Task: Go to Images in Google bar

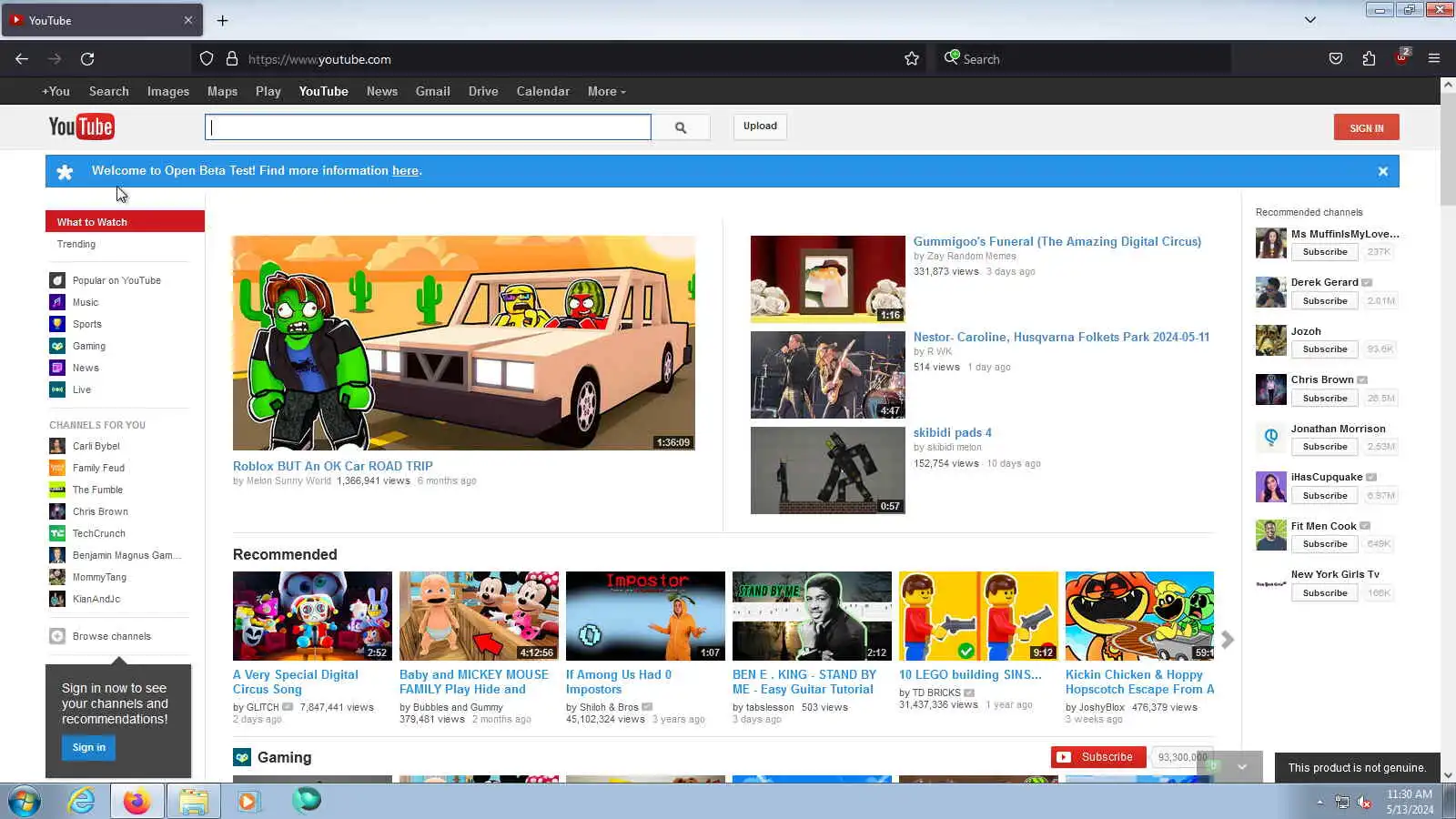Action: [x=168, y=91]
